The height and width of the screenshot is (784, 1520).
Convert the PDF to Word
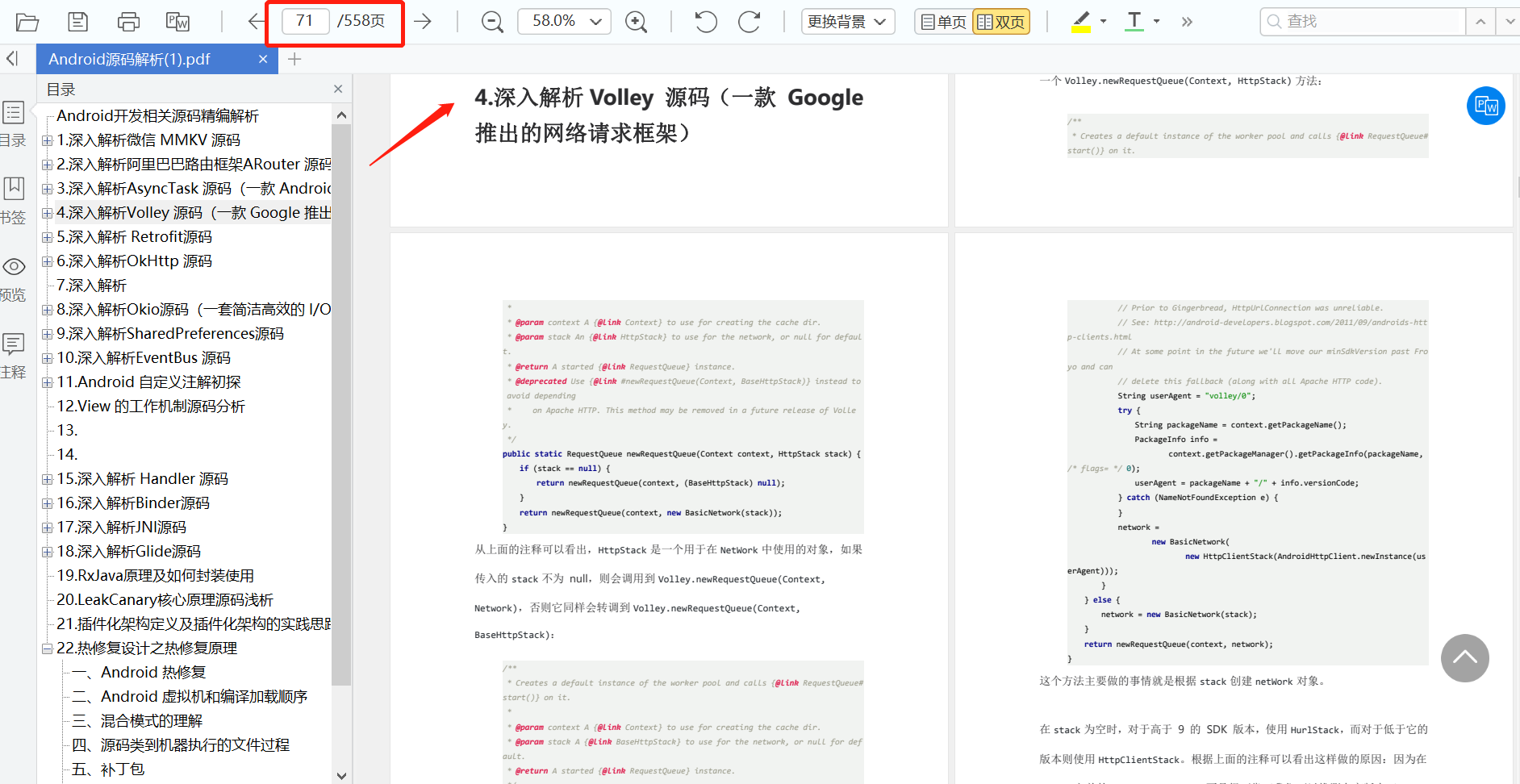click(x=177, y=21)
